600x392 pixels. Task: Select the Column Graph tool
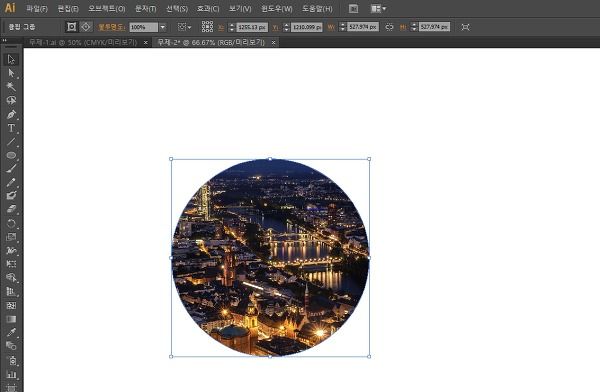tap(11, 374)
